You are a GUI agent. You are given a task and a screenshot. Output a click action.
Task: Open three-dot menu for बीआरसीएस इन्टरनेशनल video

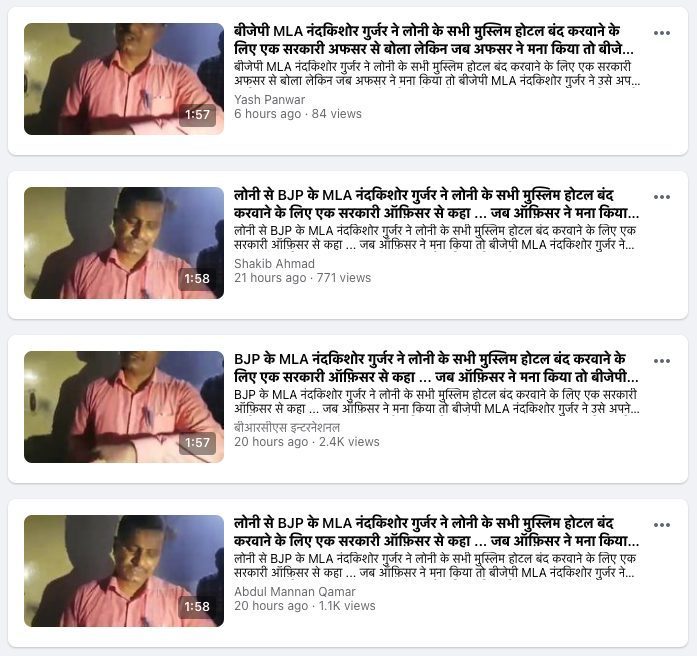[x=661, y=361]
